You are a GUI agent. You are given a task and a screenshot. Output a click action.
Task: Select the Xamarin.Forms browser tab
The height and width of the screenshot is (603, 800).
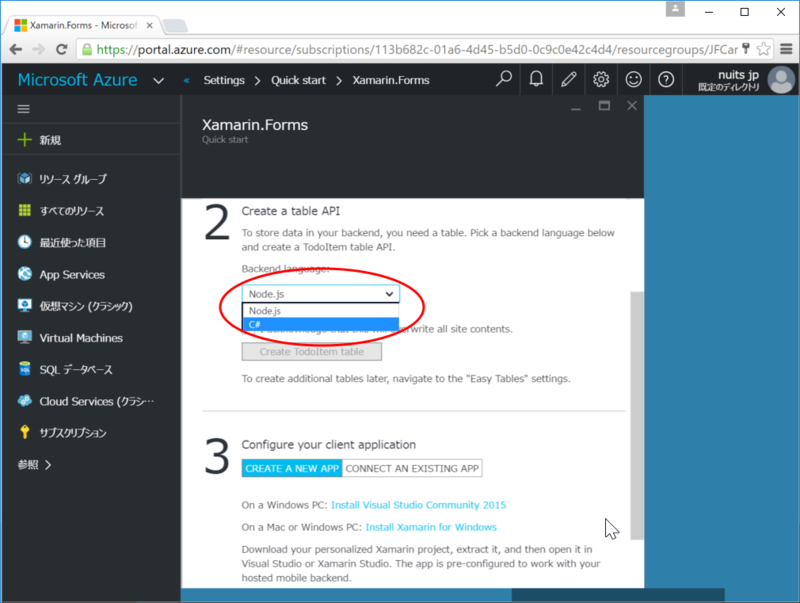tap(83, 25)
